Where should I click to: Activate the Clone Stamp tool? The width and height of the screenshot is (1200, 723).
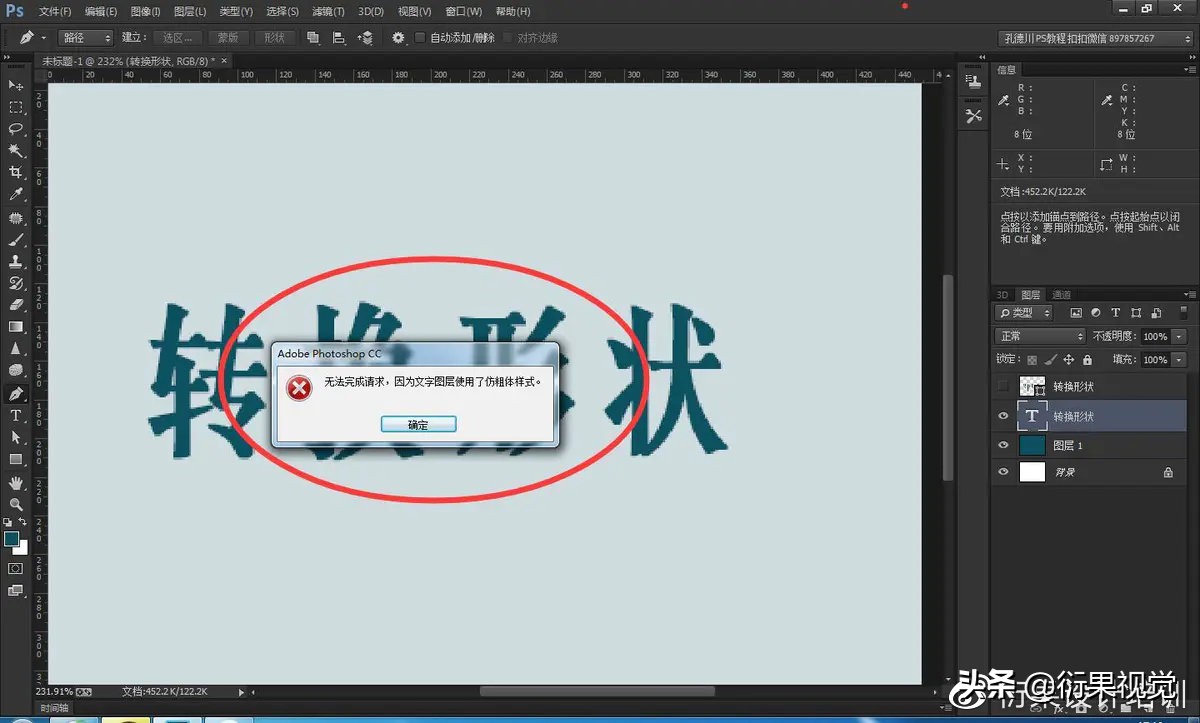click(15, 260)
